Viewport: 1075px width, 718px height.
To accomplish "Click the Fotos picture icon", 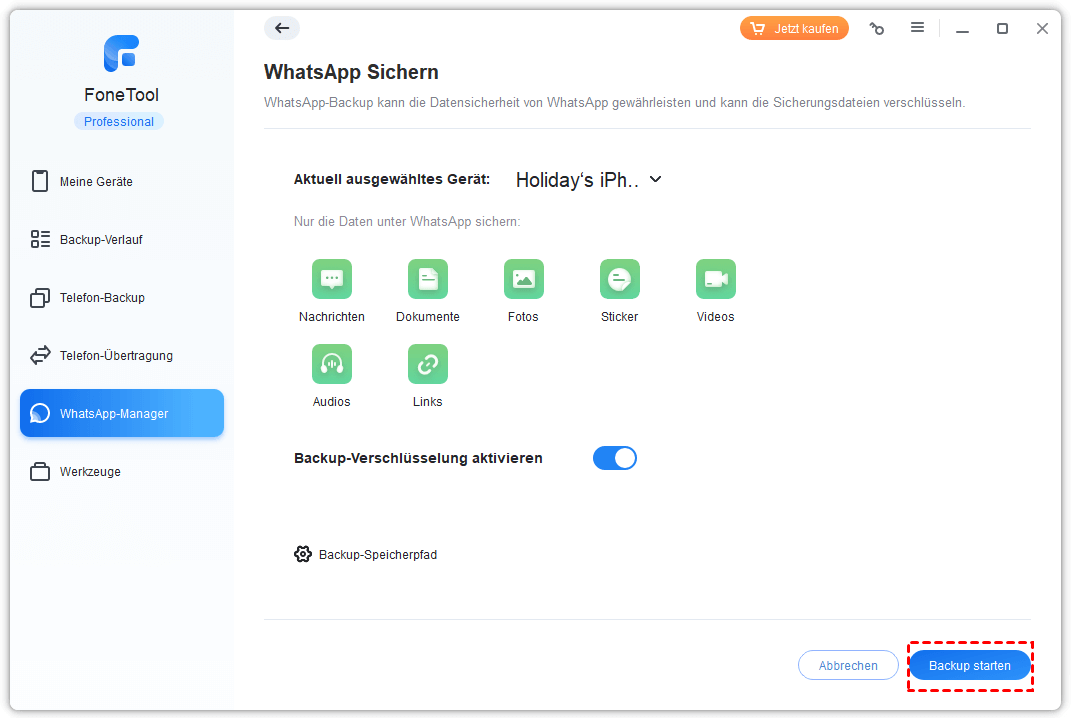I will click(x=523, y=280).
